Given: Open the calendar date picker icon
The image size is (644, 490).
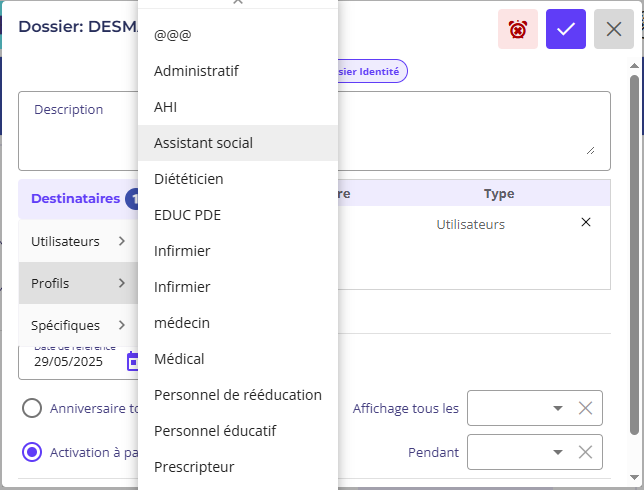Looking at the screenshot, I should tap(132, 361).
